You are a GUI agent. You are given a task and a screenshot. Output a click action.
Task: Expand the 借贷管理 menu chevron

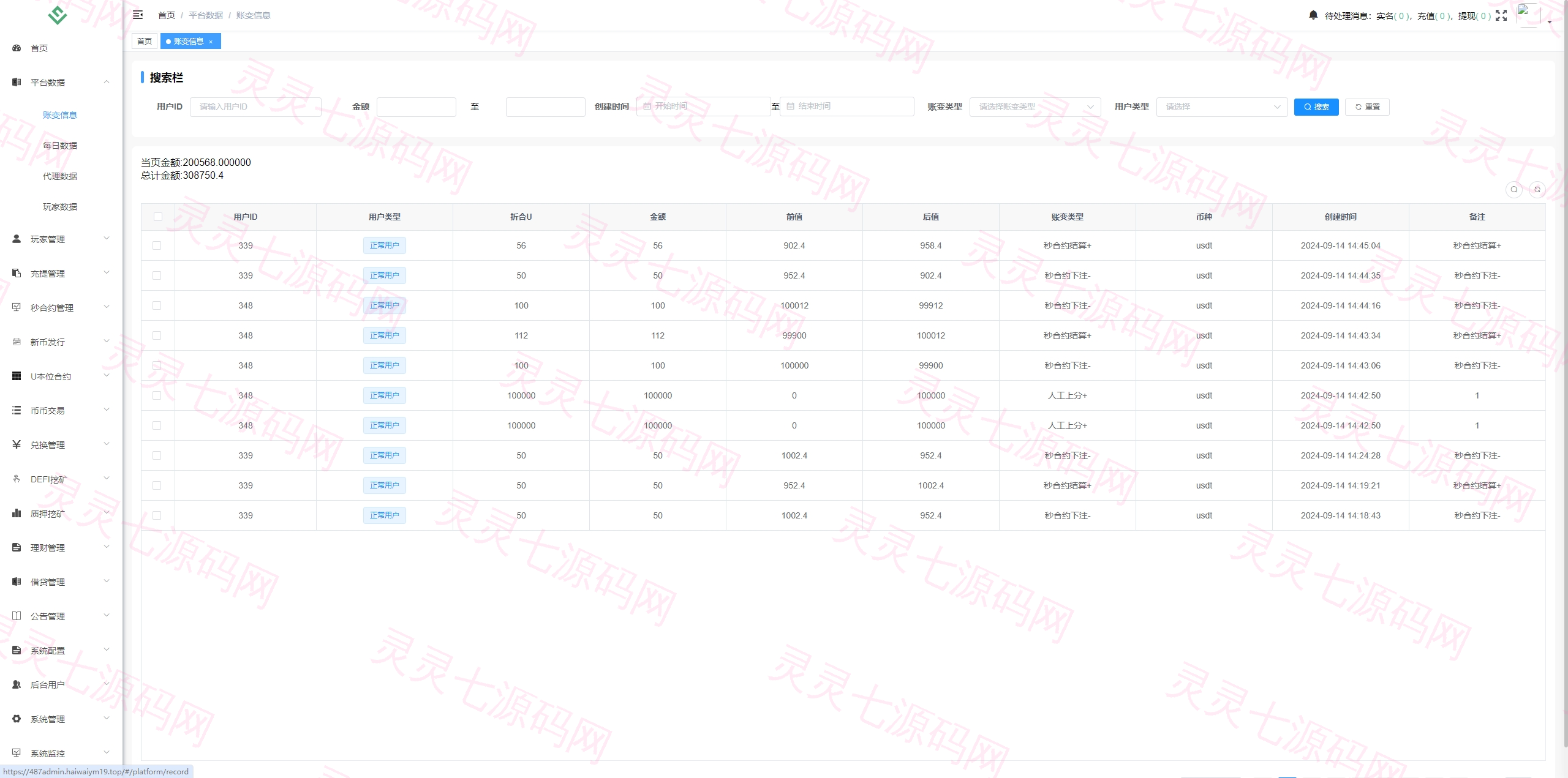[107, 582]
